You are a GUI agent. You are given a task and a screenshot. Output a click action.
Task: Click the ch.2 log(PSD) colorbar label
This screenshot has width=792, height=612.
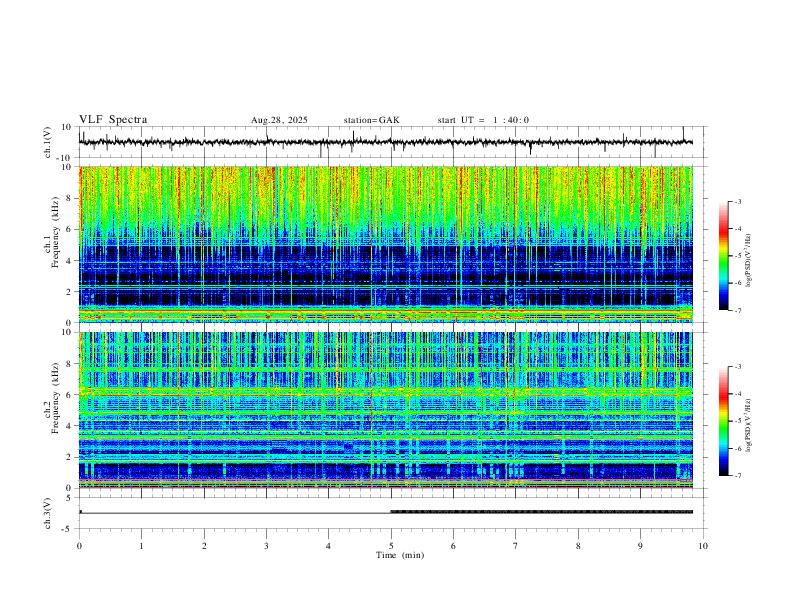point(749,426)
